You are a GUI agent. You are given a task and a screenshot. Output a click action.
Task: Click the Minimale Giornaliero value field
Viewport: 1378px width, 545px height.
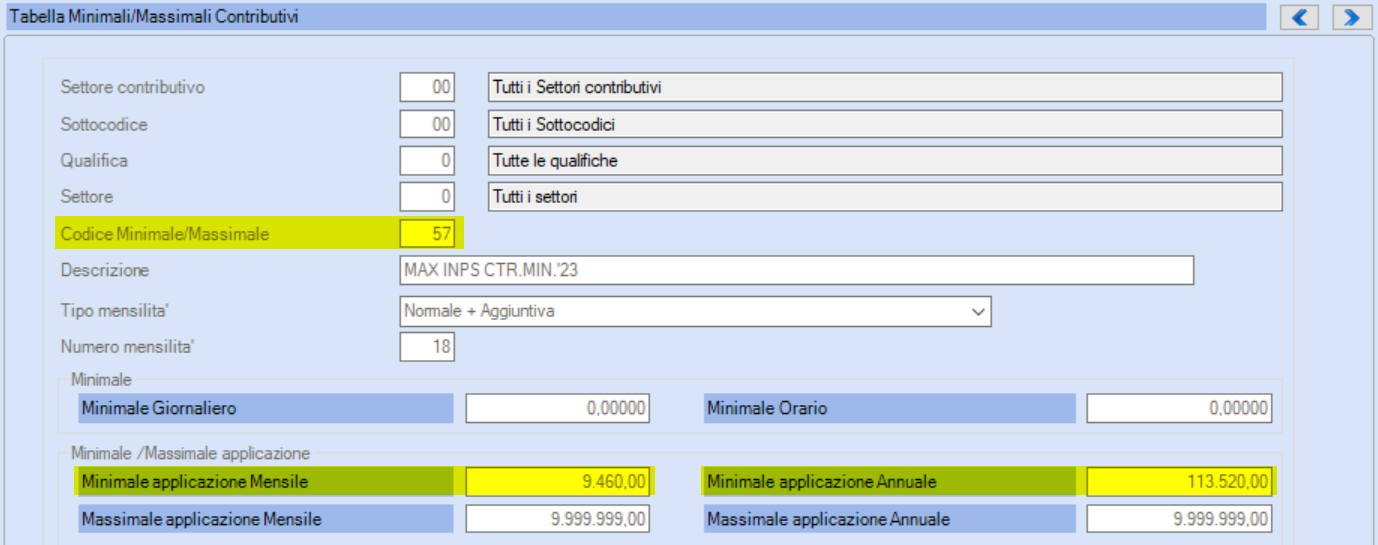click(x=559, y=408)
